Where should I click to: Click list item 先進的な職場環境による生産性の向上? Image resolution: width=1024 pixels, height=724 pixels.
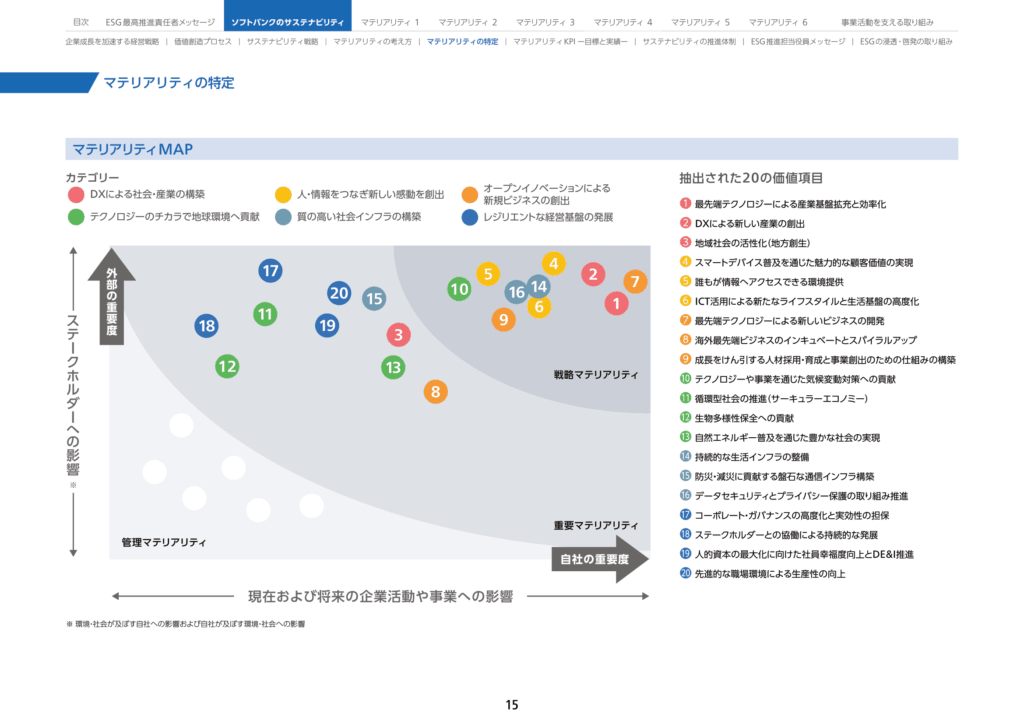coord(763,574)
